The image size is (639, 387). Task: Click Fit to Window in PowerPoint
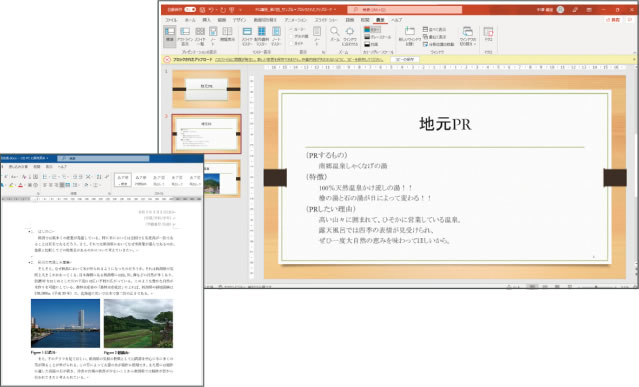pos(349,36)
